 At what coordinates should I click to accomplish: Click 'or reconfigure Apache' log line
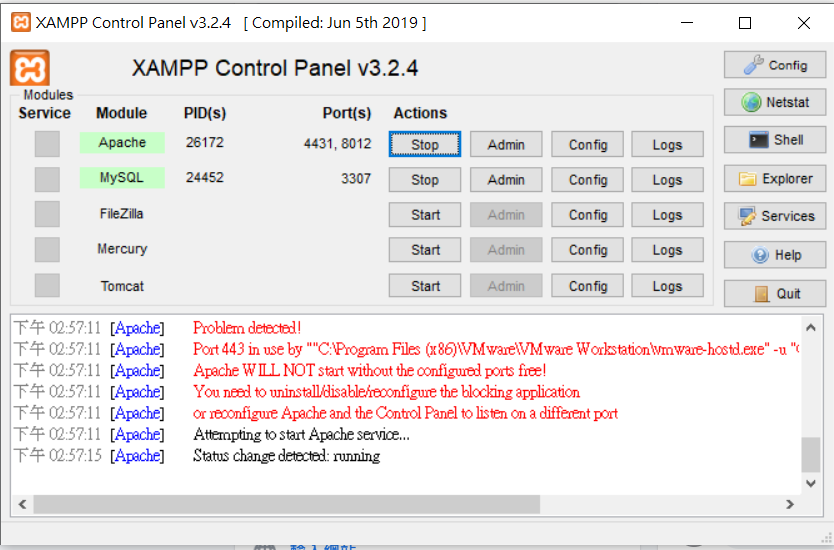pos(405,413)
